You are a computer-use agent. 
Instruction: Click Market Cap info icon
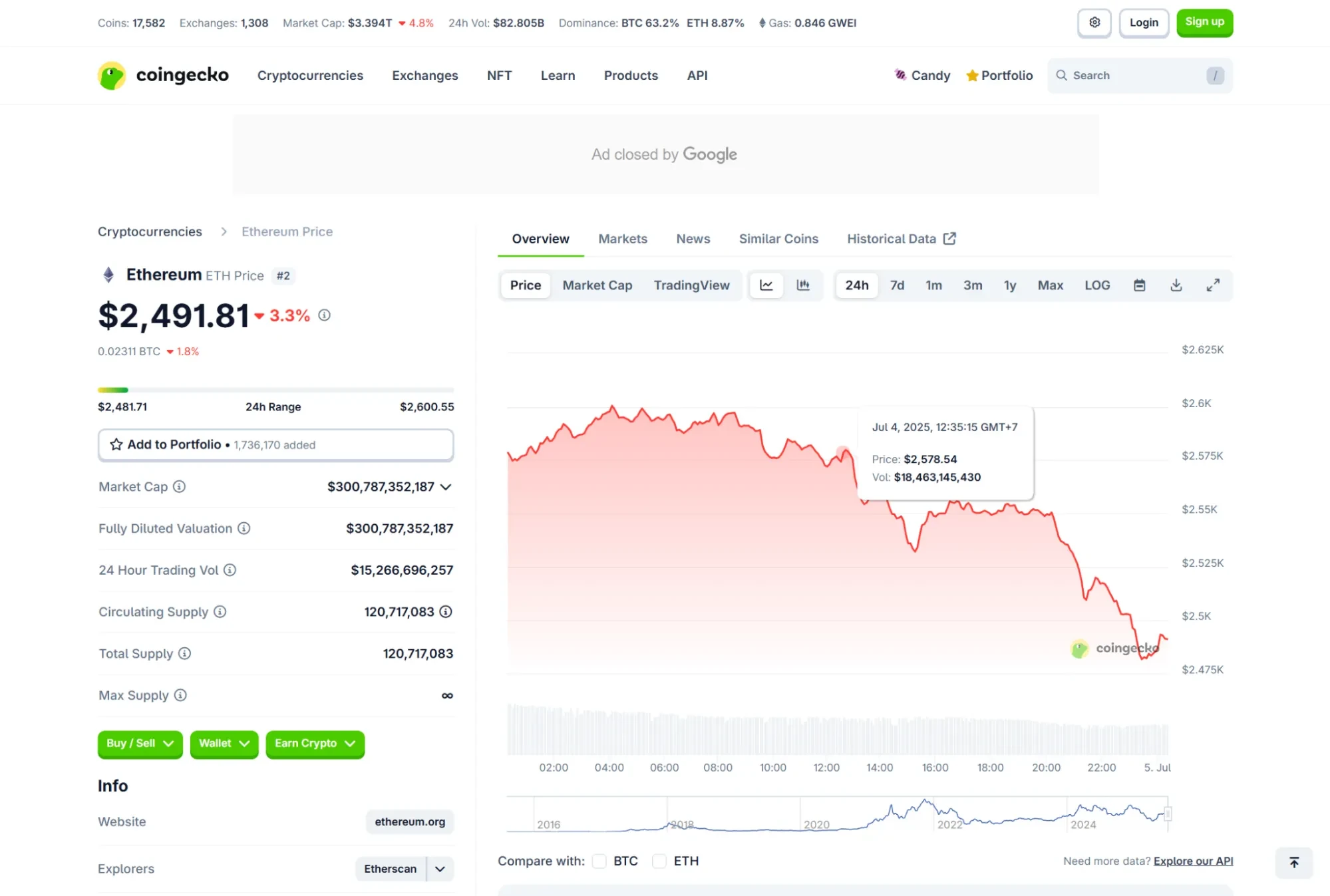pos(179,486)
